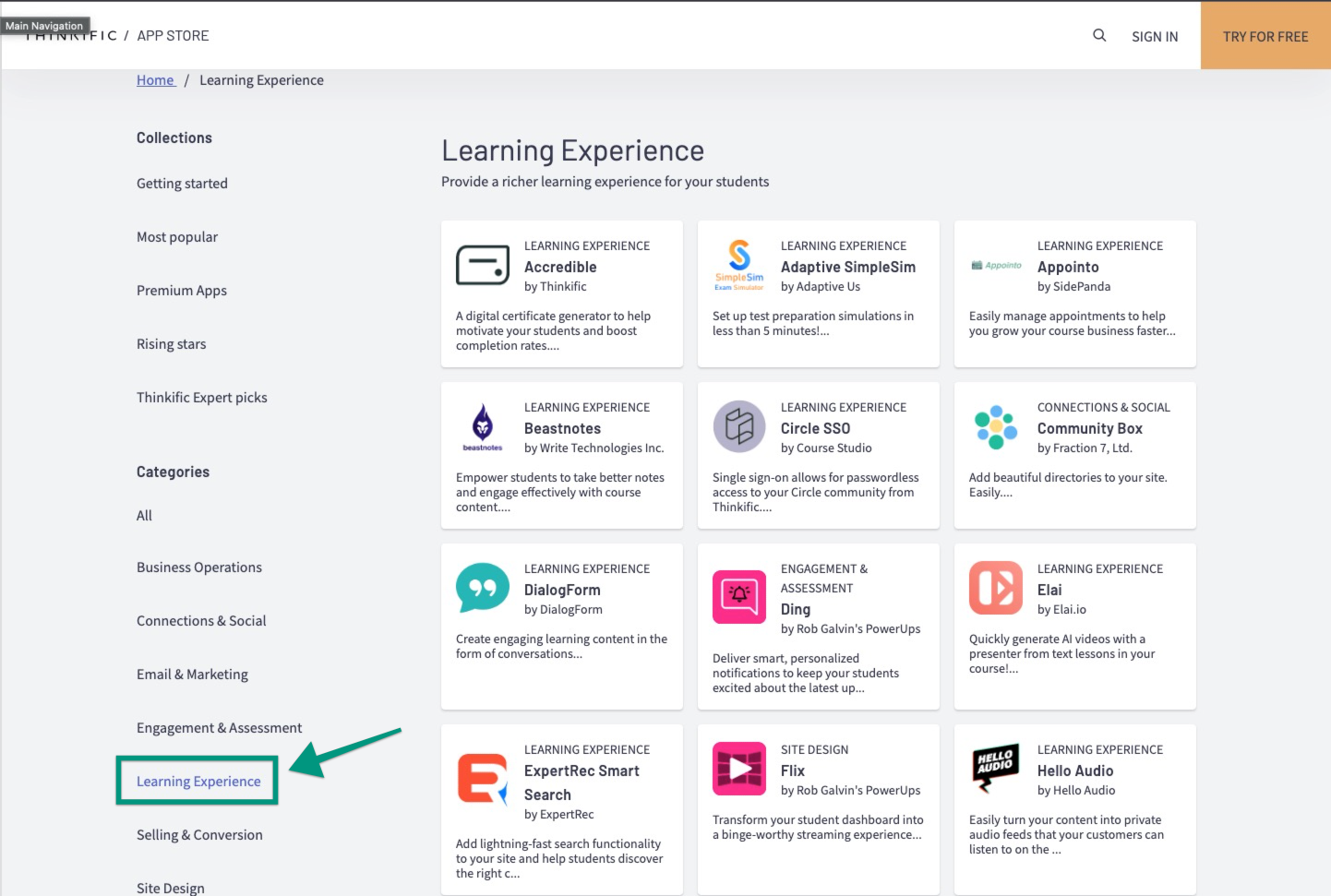Click the search magnifier icon
This screenshot has width=1331, height=896.
(x=1098, y=35)
